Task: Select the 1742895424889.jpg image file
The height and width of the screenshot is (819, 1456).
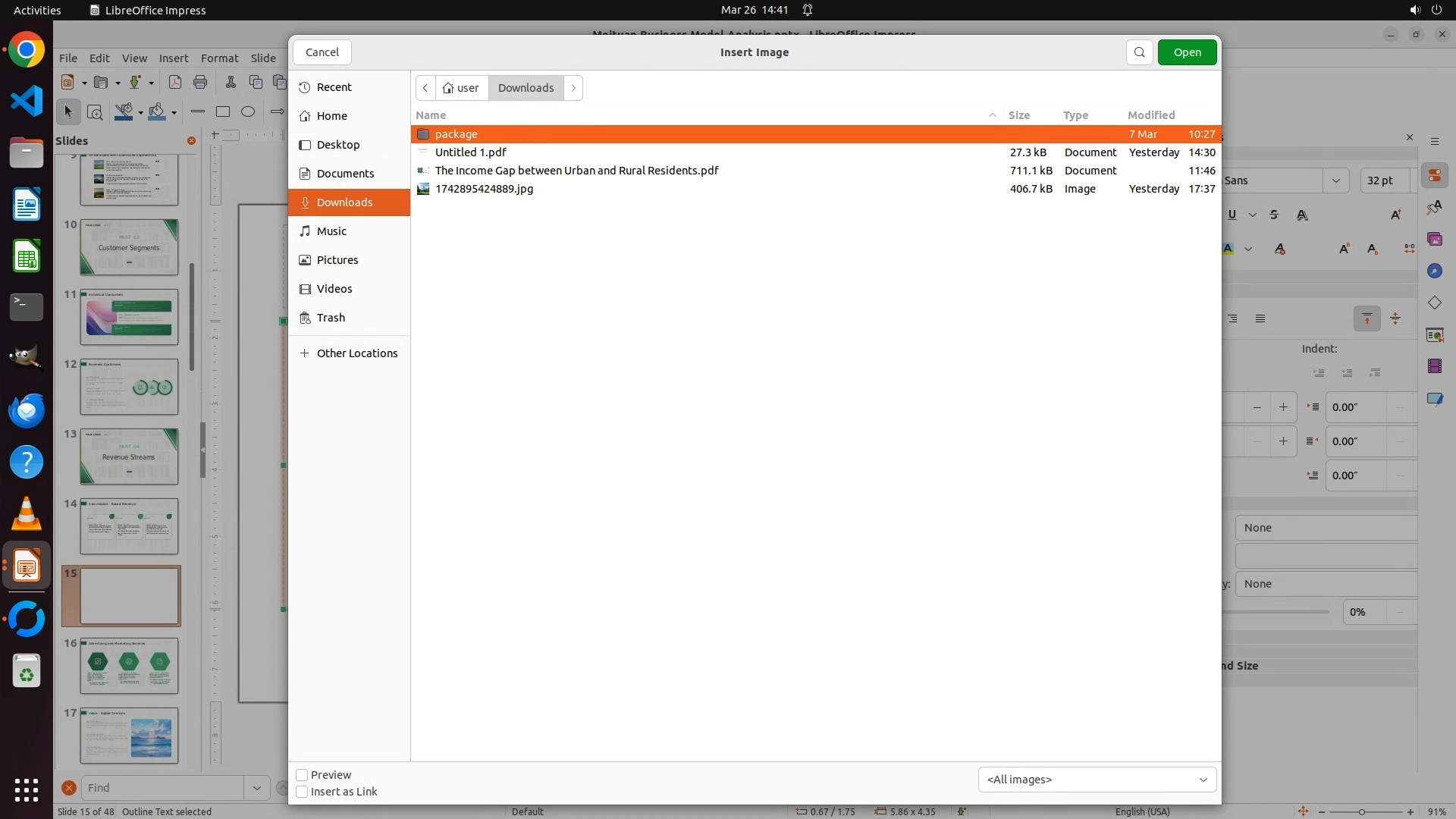Action: pos(484,189)
